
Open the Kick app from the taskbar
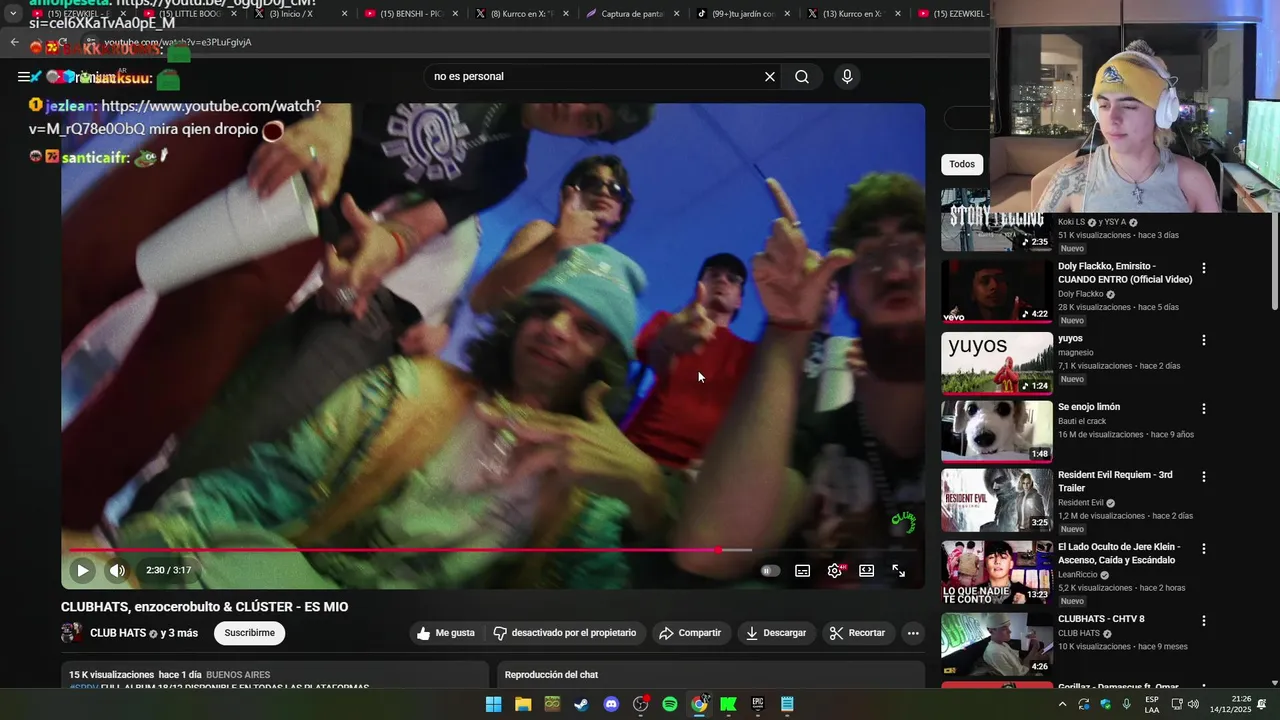[x=728, y=704]
